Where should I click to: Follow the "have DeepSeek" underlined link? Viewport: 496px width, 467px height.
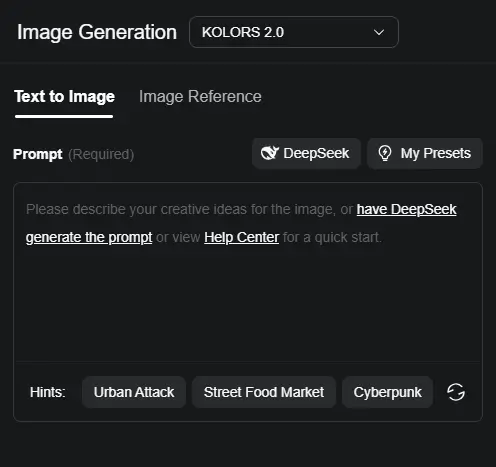click(x=406, y=210)
